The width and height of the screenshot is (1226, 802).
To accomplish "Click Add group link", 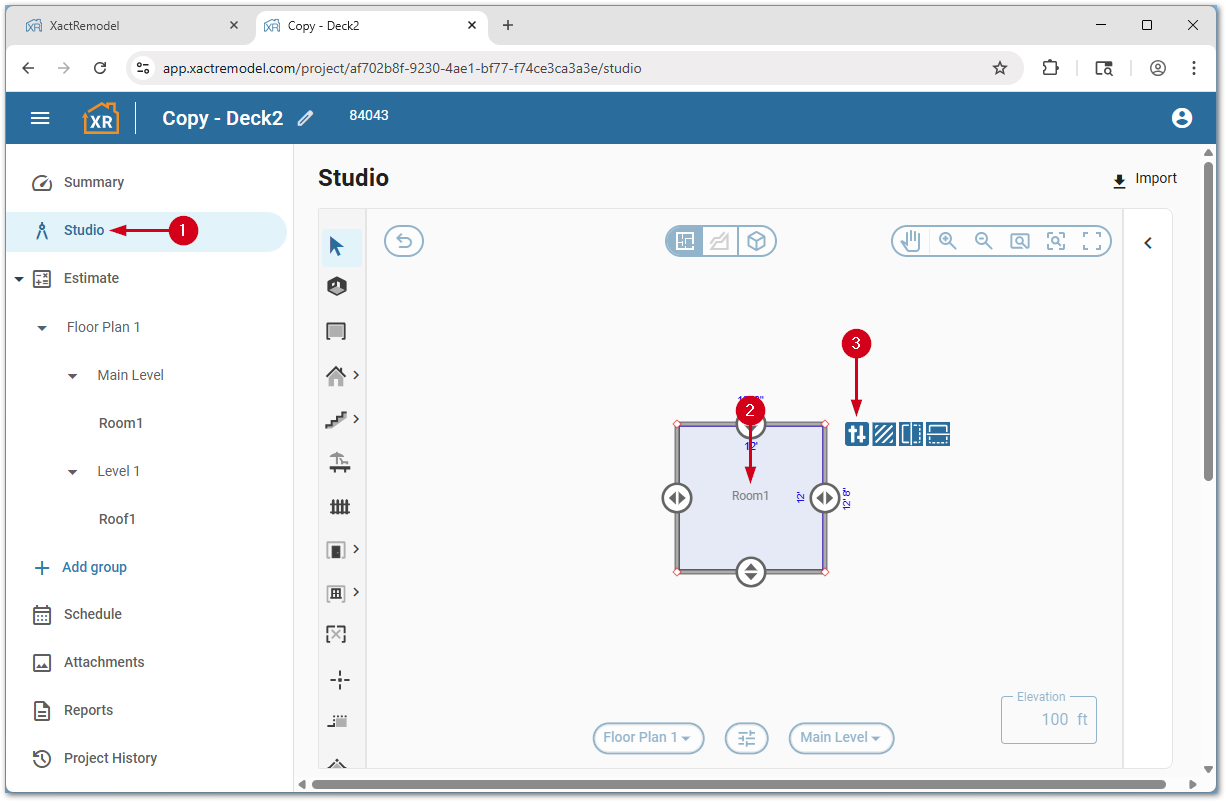I will (x=94, y=567).
